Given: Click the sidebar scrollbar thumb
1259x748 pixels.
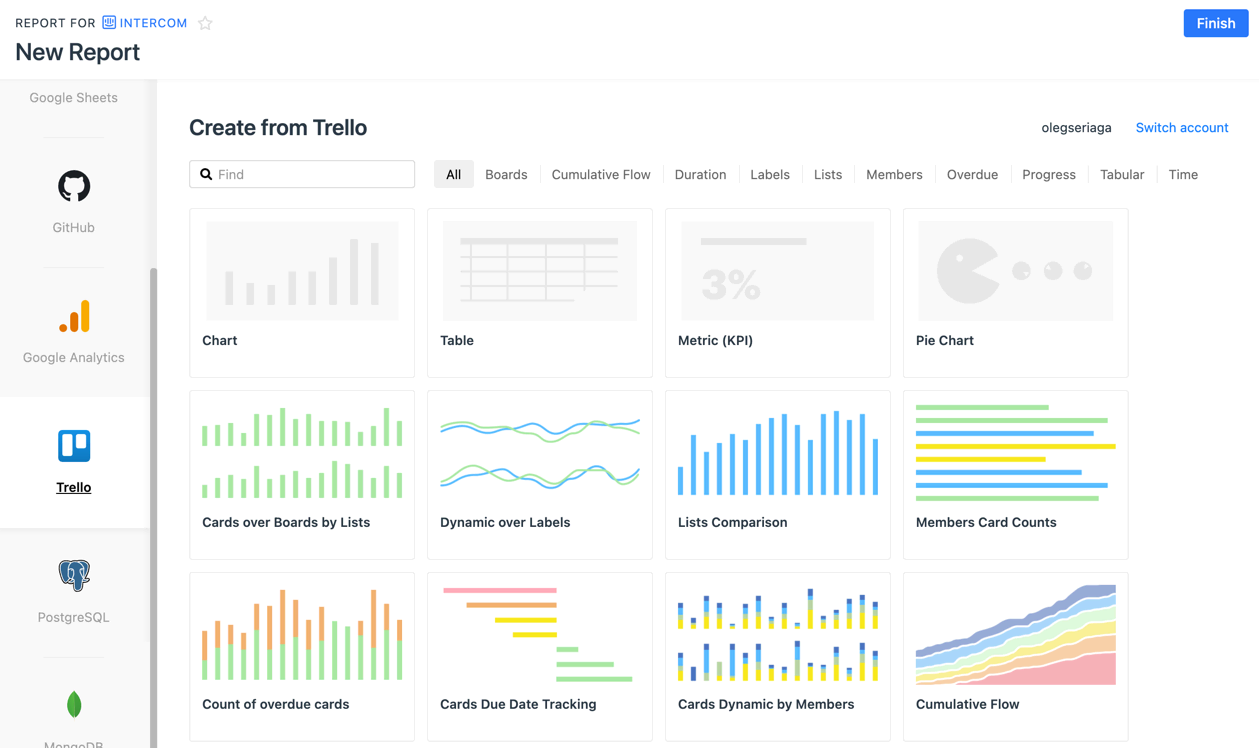Looking at the screenshot, I should (153, 508).
